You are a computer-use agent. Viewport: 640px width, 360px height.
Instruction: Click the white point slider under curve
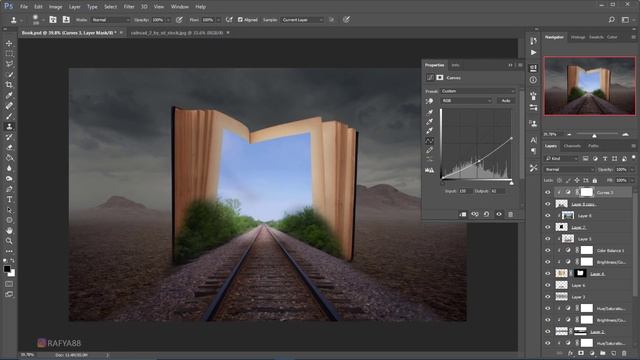pos(511,183)
